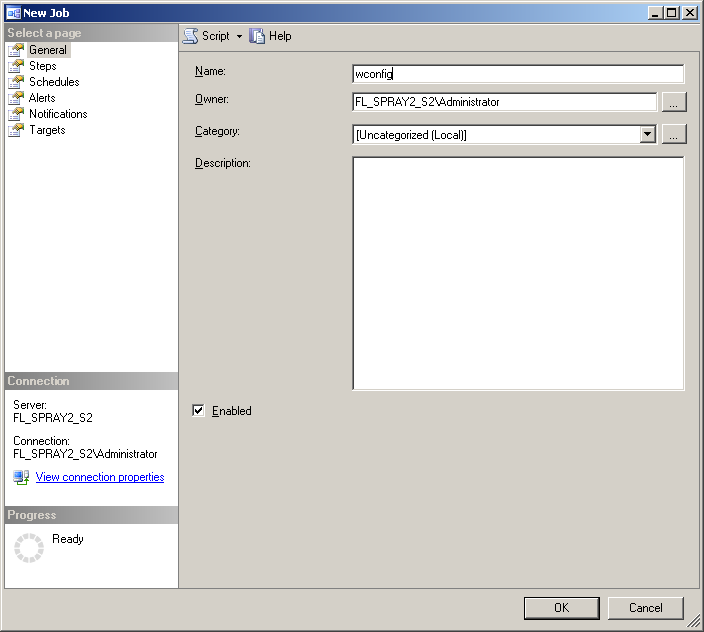Open the Script dropdown arrow

point(239,37)
